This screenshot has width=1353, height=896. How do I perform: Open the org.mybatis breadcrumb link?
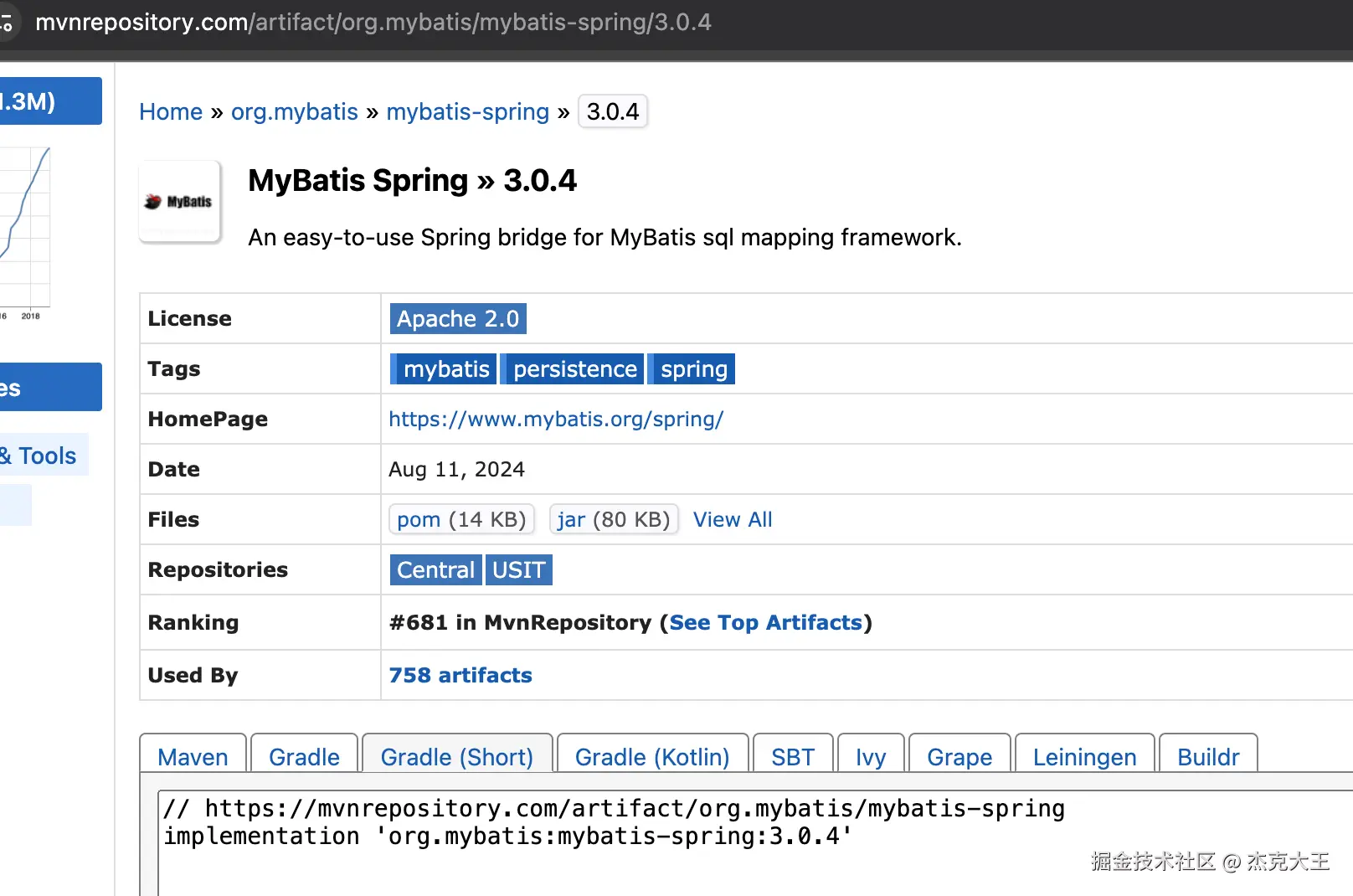(x=294, y=111)
